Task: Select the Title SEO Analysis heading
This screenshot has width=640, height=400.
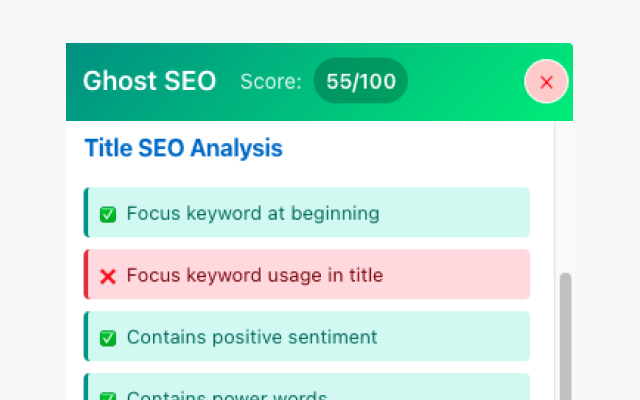Action: click(x=183, y=149)
